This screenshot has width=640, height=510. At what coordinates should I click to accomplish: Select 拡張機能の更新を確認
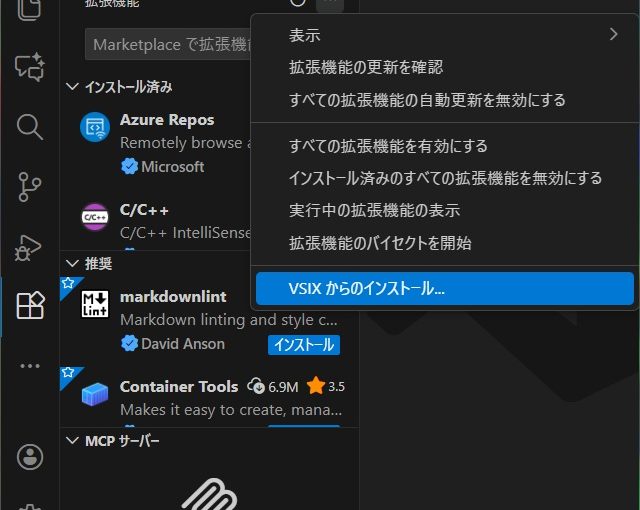point(445,67)
